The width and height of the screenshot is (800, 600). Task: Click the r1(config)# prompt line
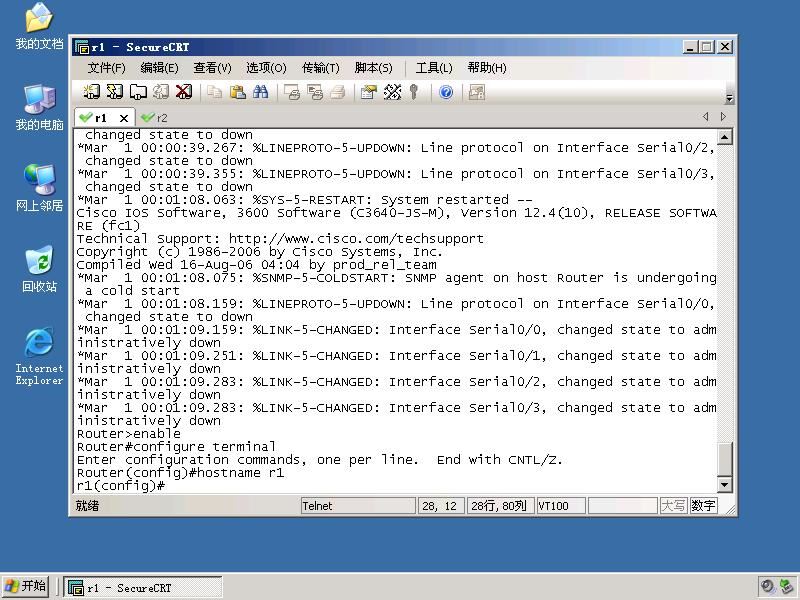(121, 486)
